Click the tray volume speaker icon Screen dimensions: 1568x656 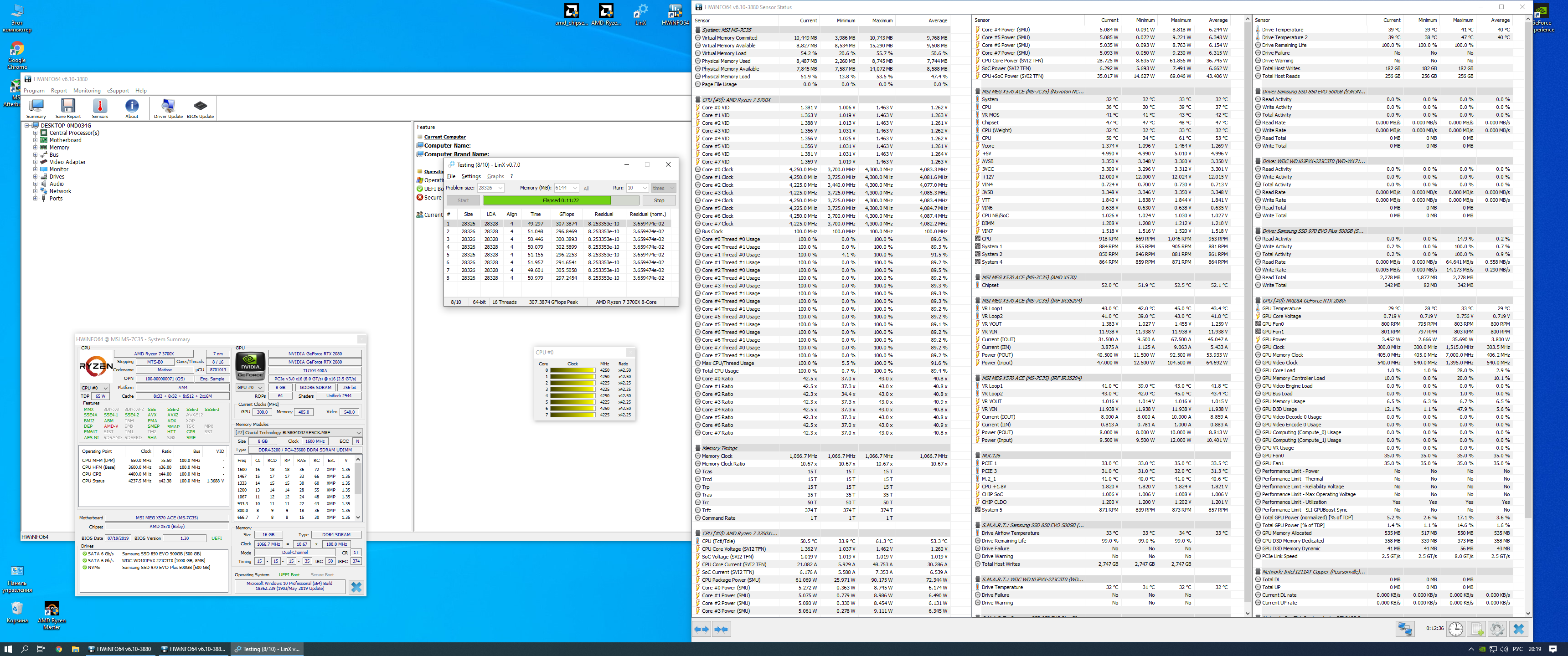click(1504, 649)
